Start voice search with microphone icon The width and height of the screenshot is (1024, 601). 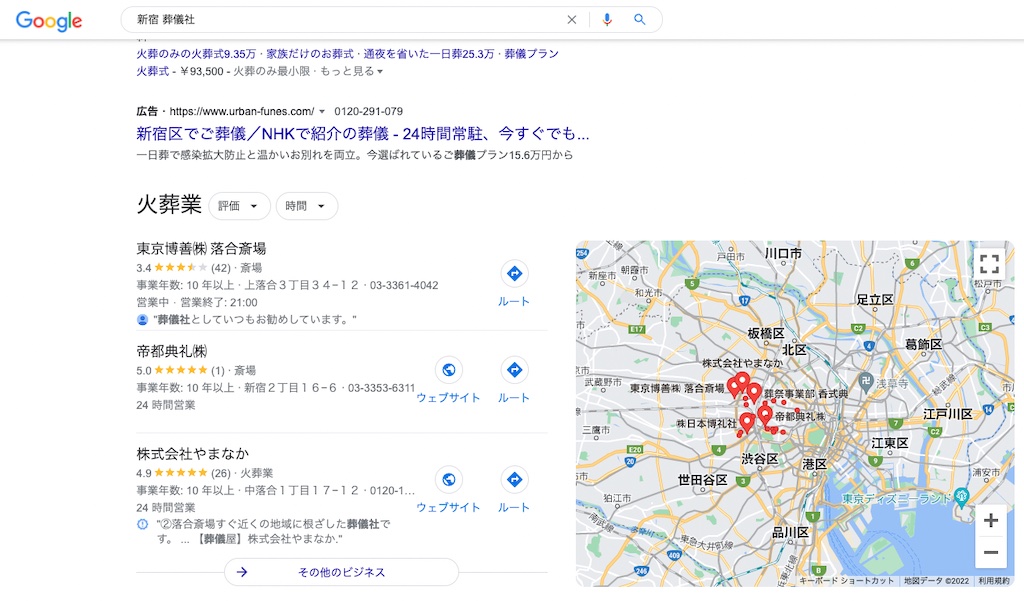tap(607, 20)
